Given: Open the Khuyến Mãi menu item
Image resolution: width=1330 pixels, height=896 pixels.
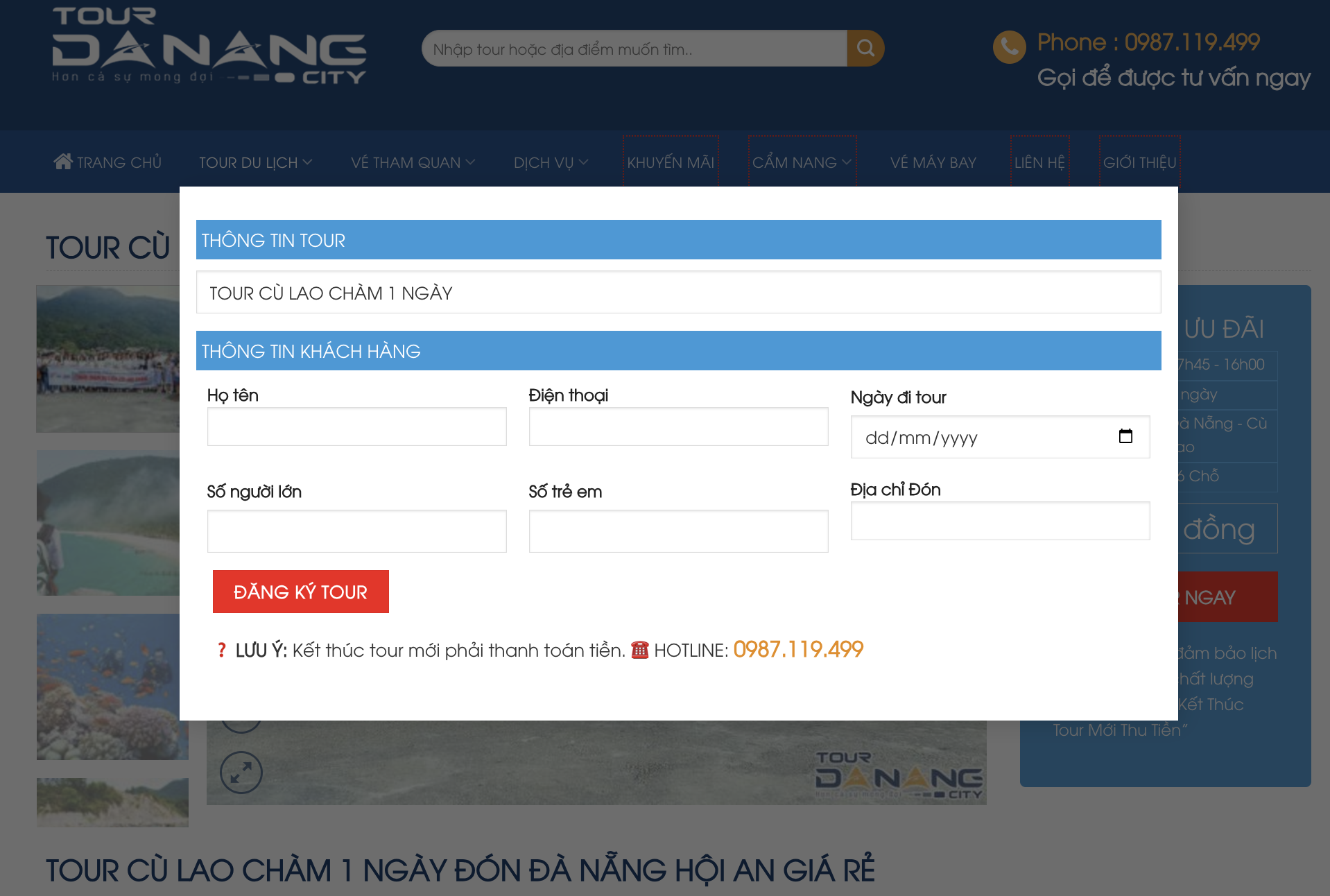Looking at the screenshot, I should (670, 162).
